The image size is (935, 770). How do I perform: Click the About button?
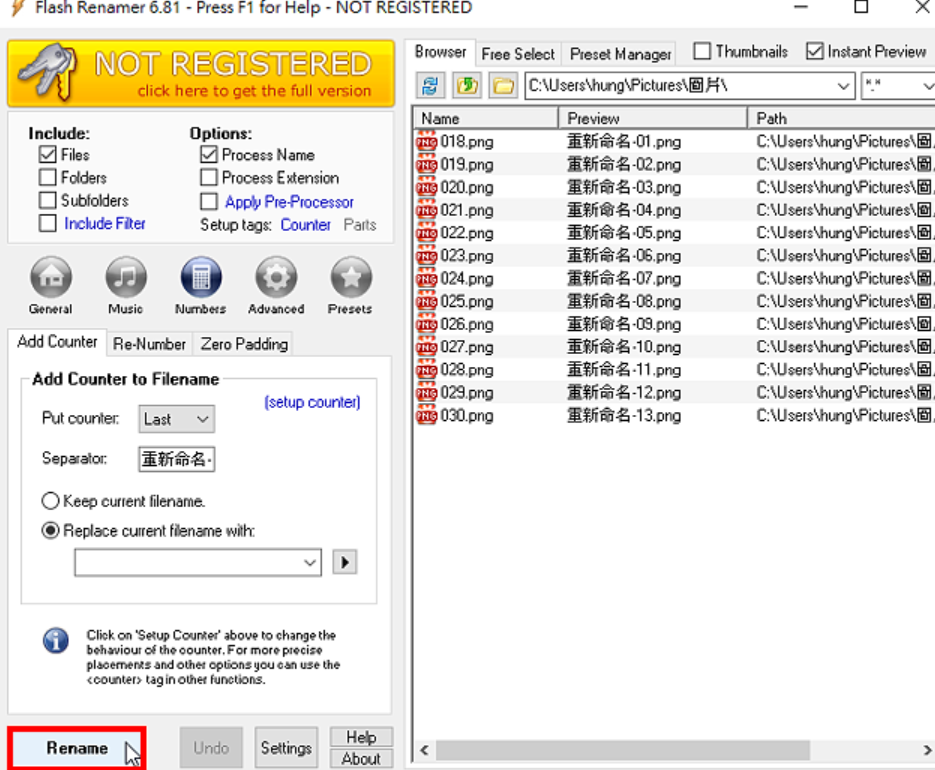coord(361,759)
